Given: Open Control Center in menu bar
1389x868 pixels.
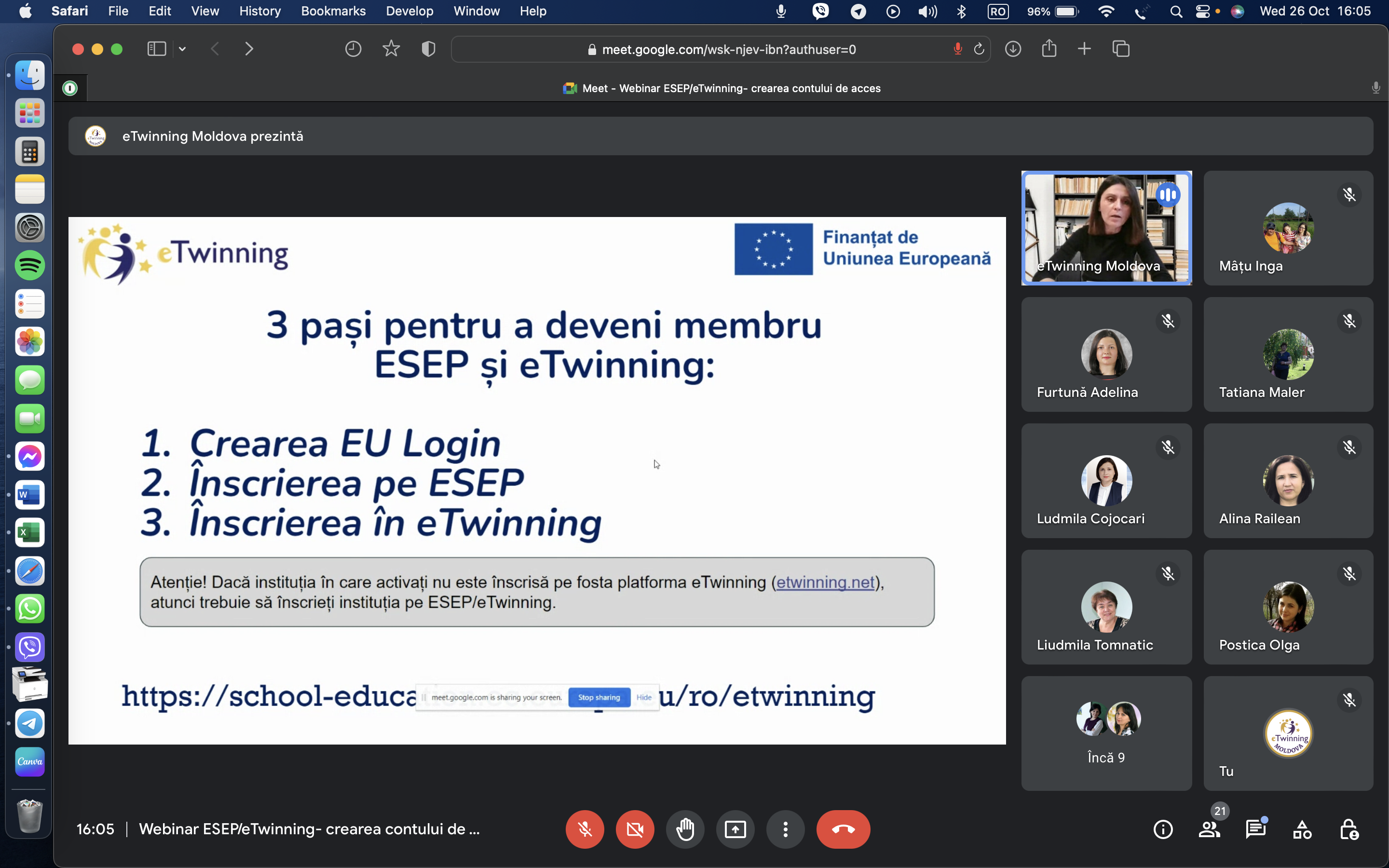Looking at the screenshot, I should [1202, 12].
